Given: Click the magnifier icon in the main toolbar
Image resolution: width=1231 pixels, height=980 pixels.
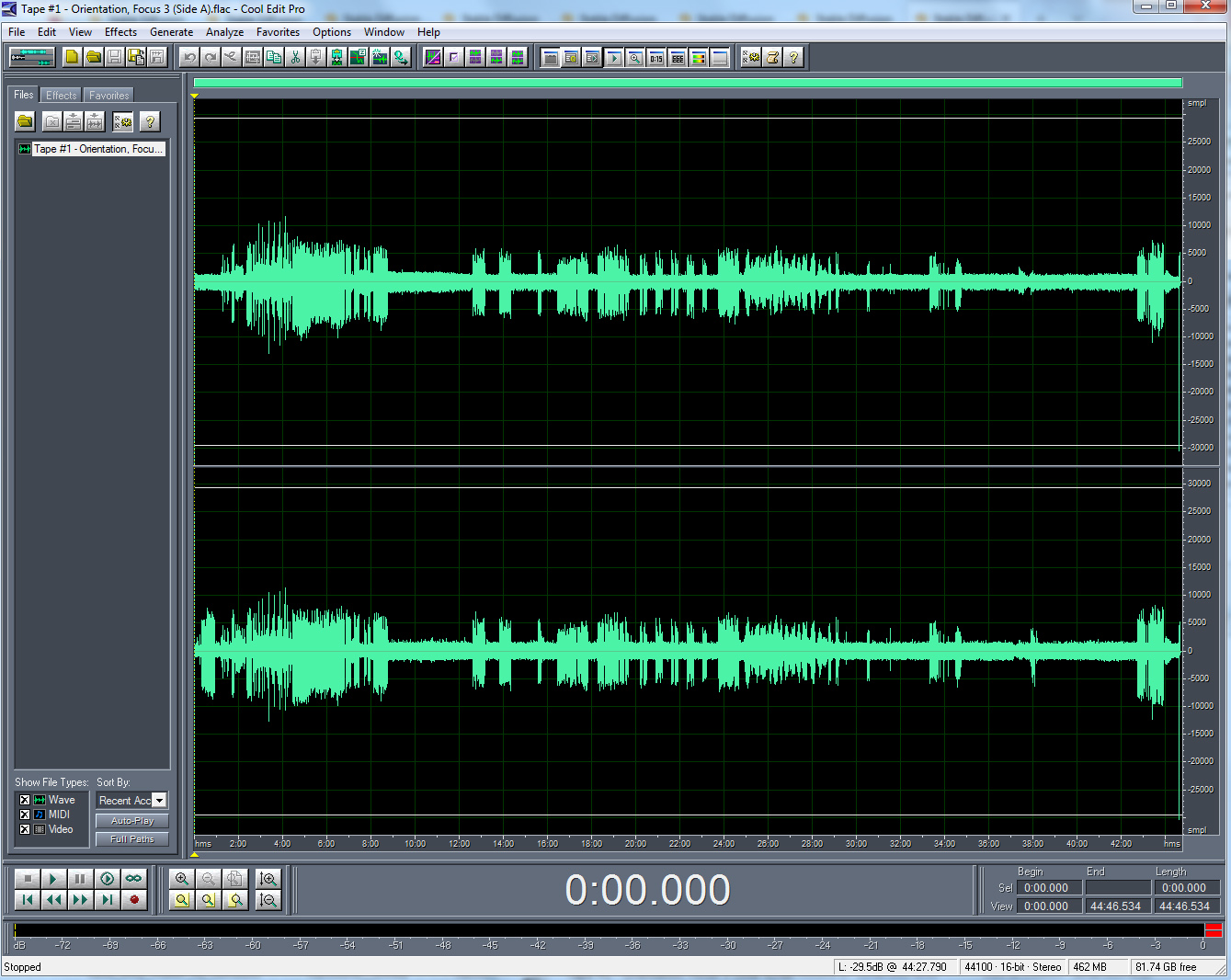Looking at the screenshot, I should (634, 58).
